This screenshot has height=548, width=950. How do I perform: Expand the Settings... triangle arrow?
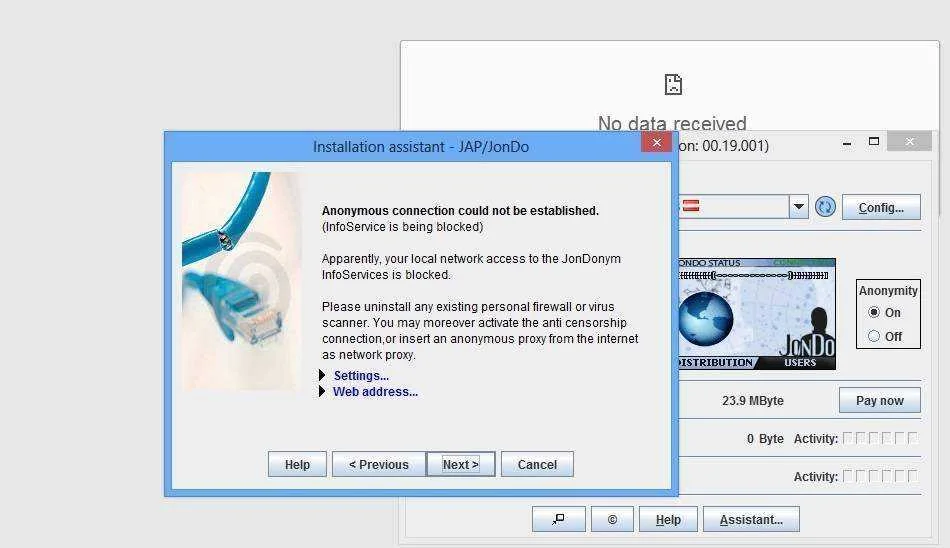(x=322, y=375)
